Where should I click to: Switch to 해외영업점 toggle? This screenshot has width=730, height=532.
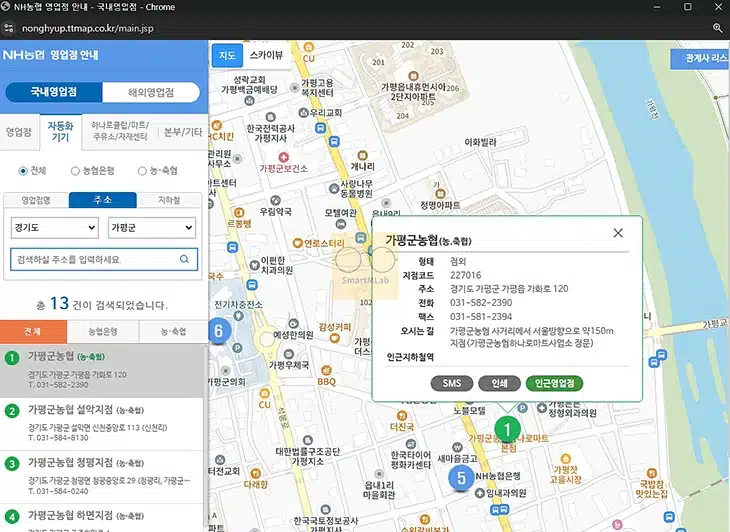pyautogui.click(x=151, y=92)
